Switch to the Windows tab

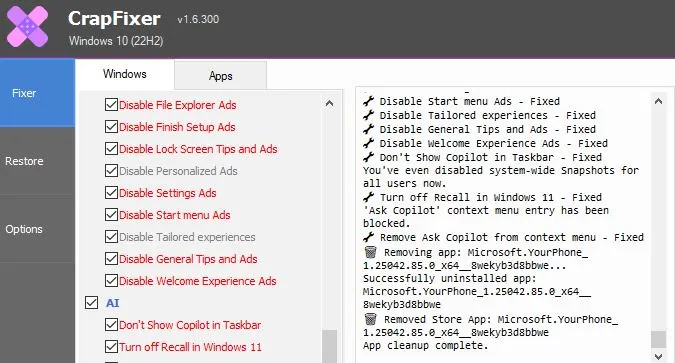click(125, 74)
